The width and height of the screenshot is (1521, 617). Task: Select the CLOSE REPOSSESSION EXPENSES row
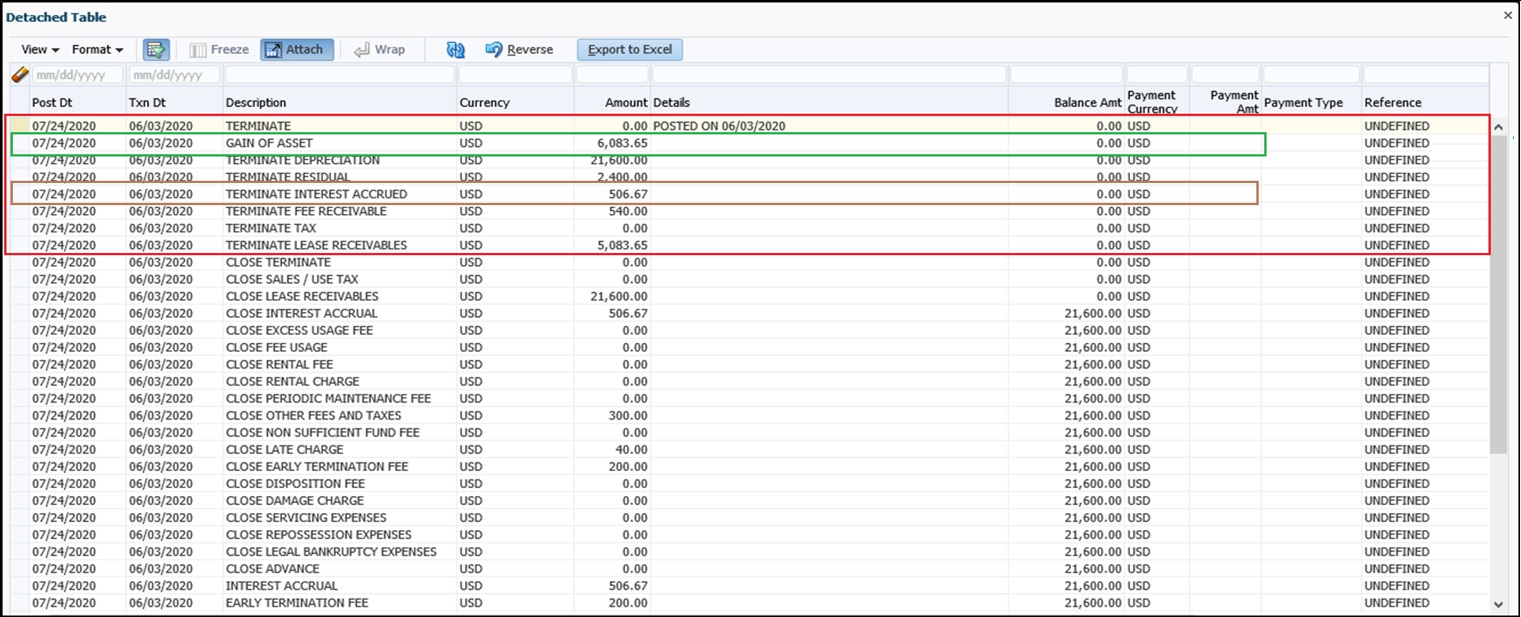[749, 534]
